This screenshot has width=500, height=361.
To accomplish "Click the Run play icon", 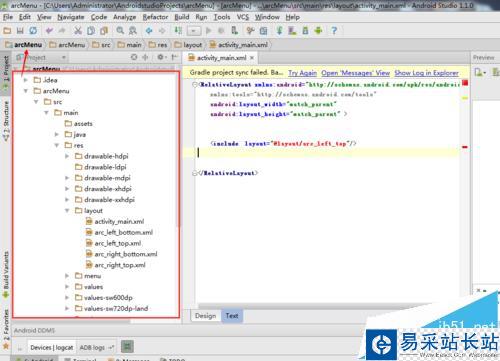I will point(209,31).
